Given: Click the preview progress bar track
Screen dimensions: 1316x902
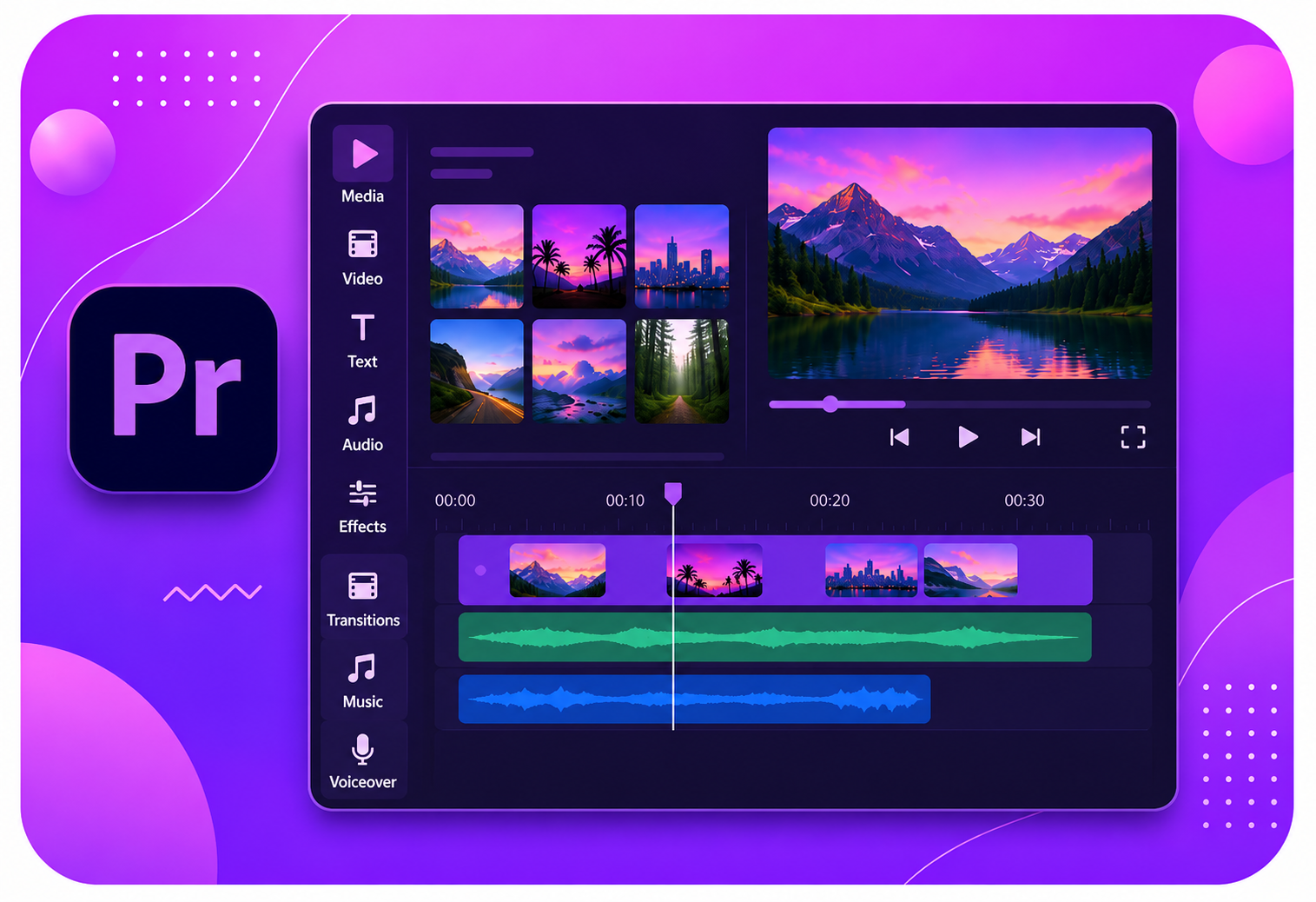Looking at the screenshot, I should click(x=960, y=404).
